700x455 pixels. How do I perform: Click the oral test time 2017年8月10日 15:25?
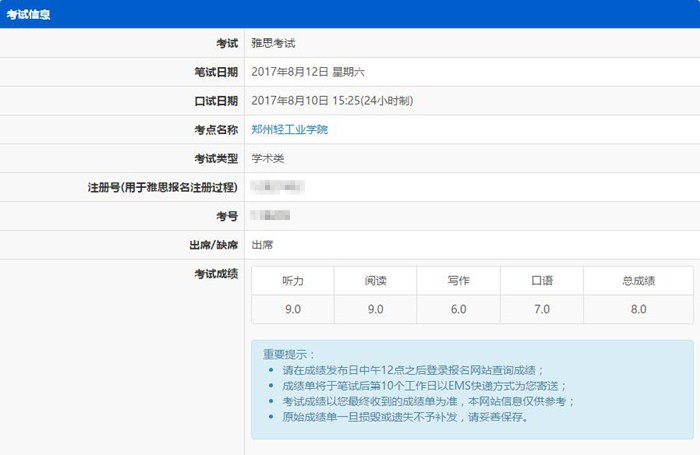click(331, 101)
